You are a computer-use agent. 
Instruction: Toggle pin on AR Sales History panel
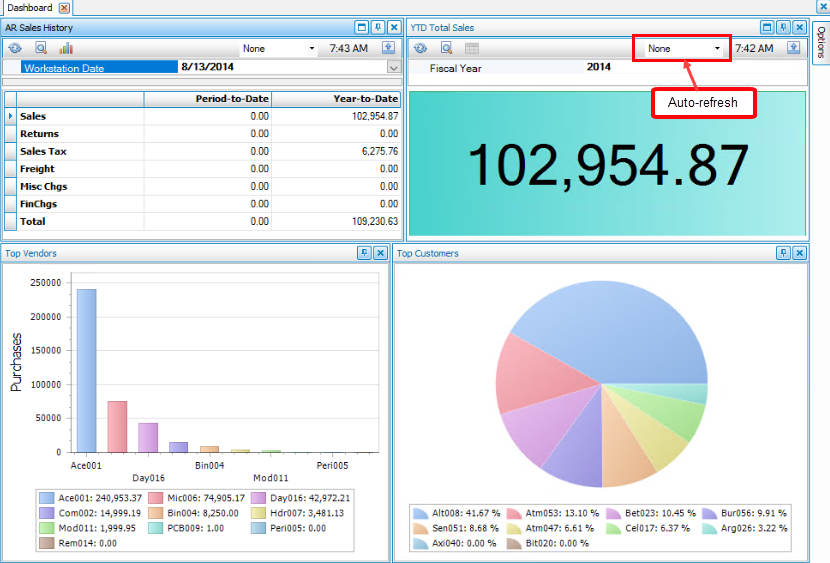[378, 28]
